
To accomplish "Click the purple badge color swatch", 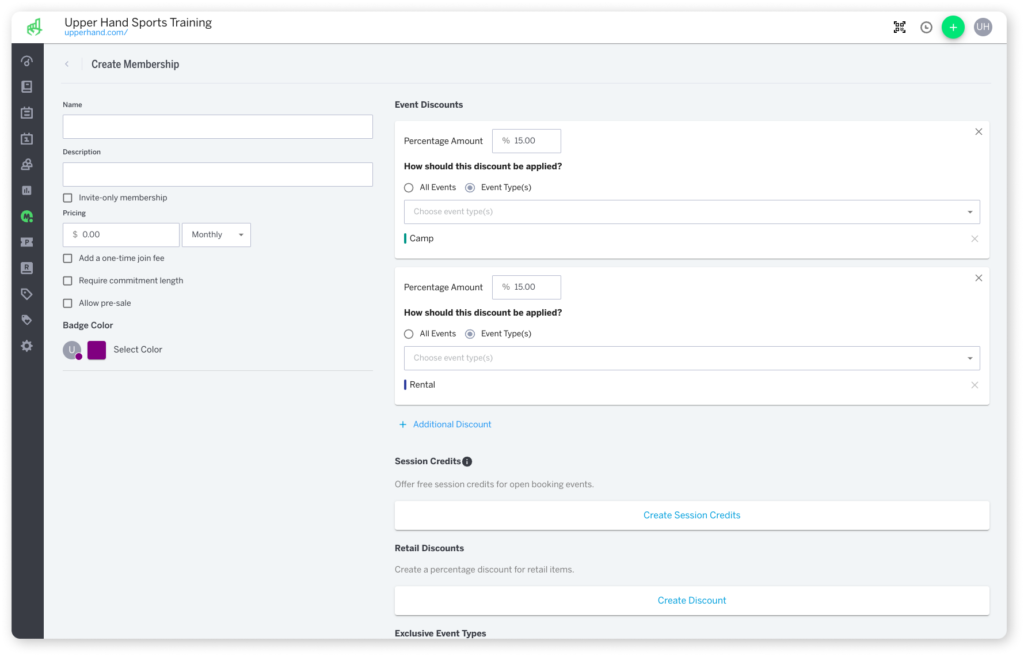I will click(97, 350).
